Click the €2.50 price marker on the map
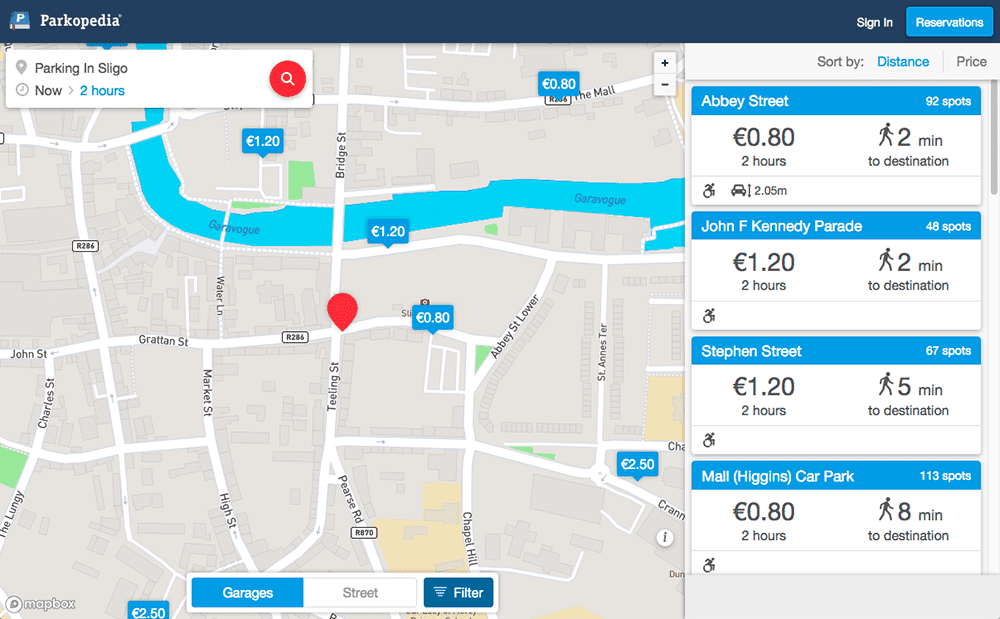Viewport: 1000px width, 619px height. 637,464
